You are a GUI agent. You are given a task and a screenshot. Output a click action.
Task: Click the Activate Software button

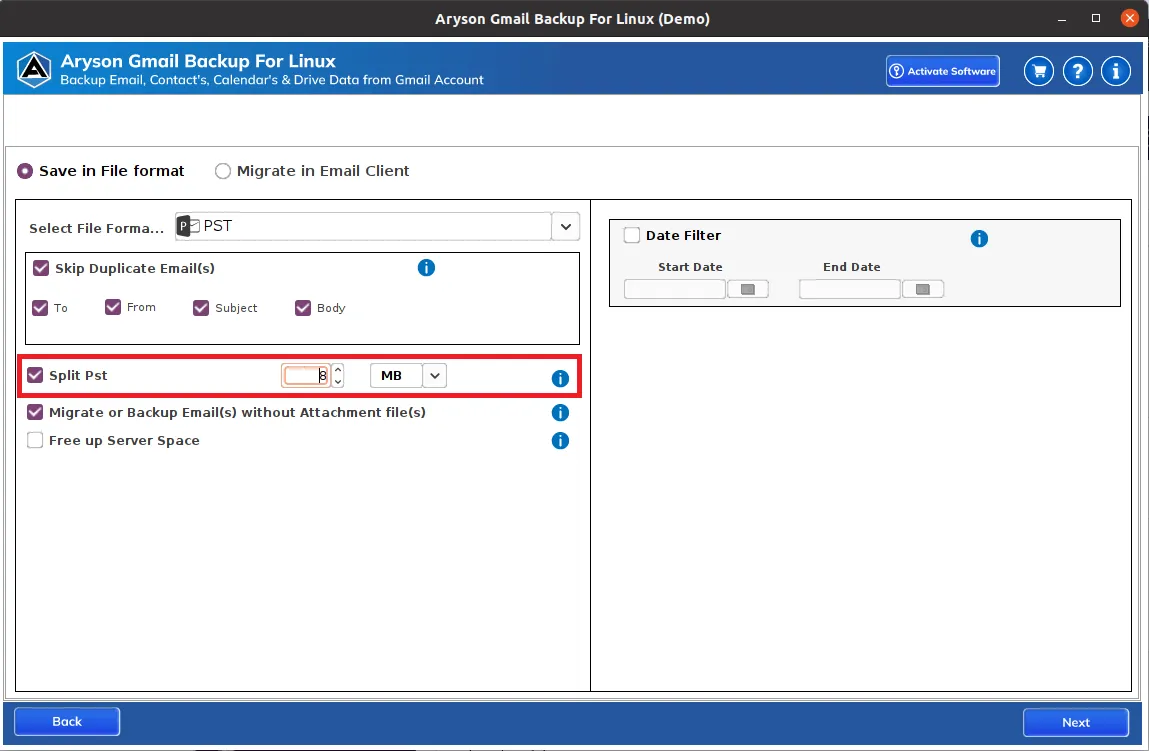pyautogui.click(x=942, y=71)
